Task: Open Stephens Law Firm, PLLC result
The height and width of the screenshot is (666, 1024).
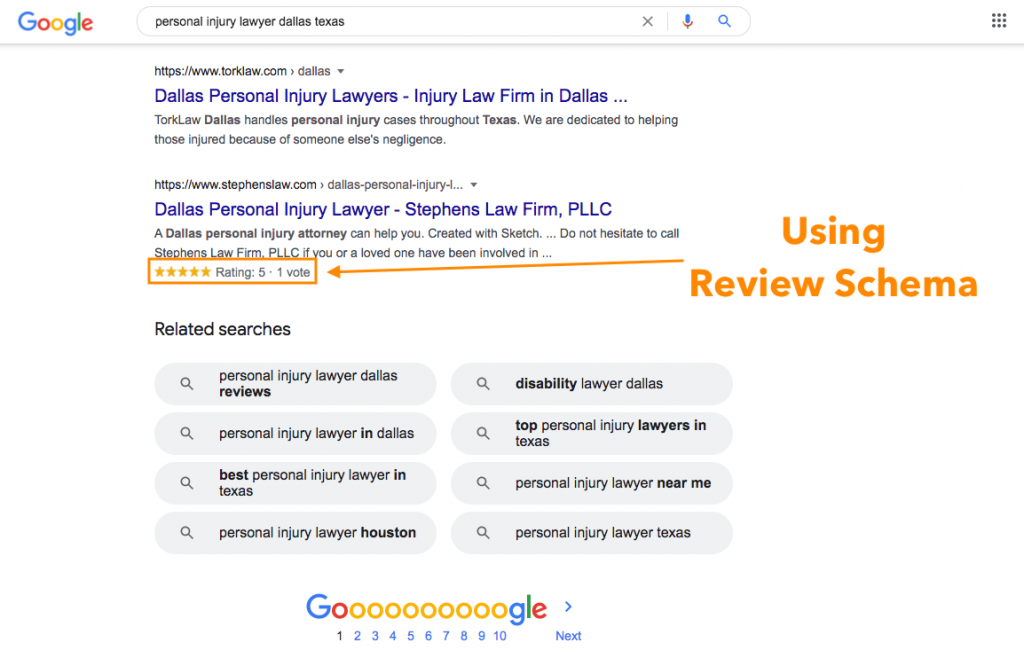Action: pos(383,210)
